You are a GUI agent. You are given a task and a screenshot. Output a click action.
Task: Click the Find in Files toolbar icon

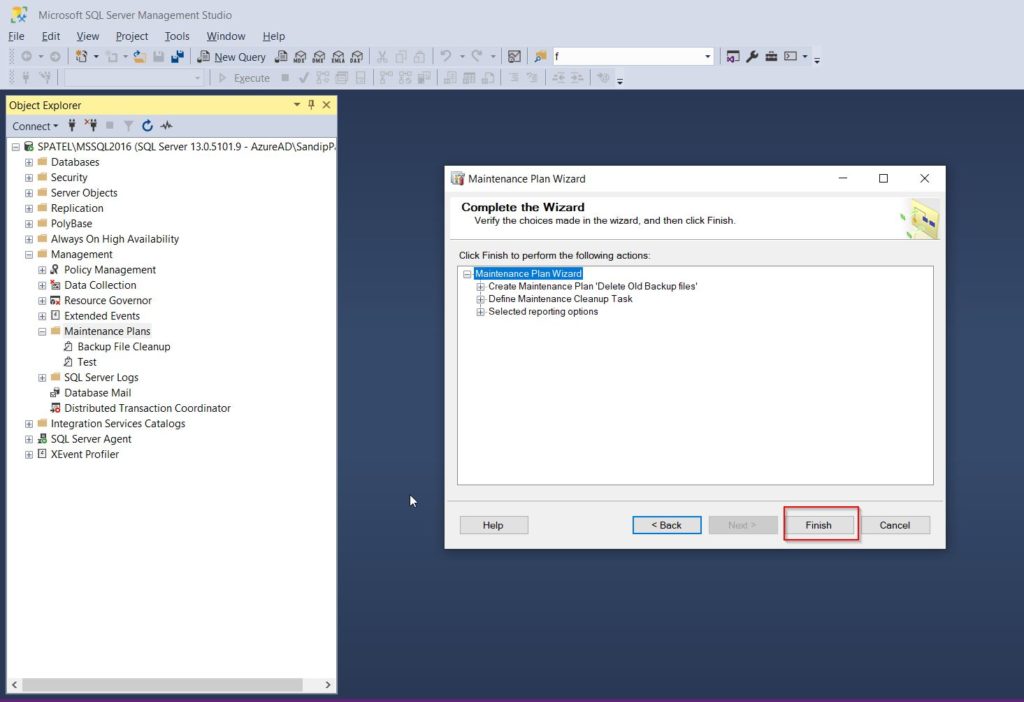pyautogui.click(x=540, y=57)
